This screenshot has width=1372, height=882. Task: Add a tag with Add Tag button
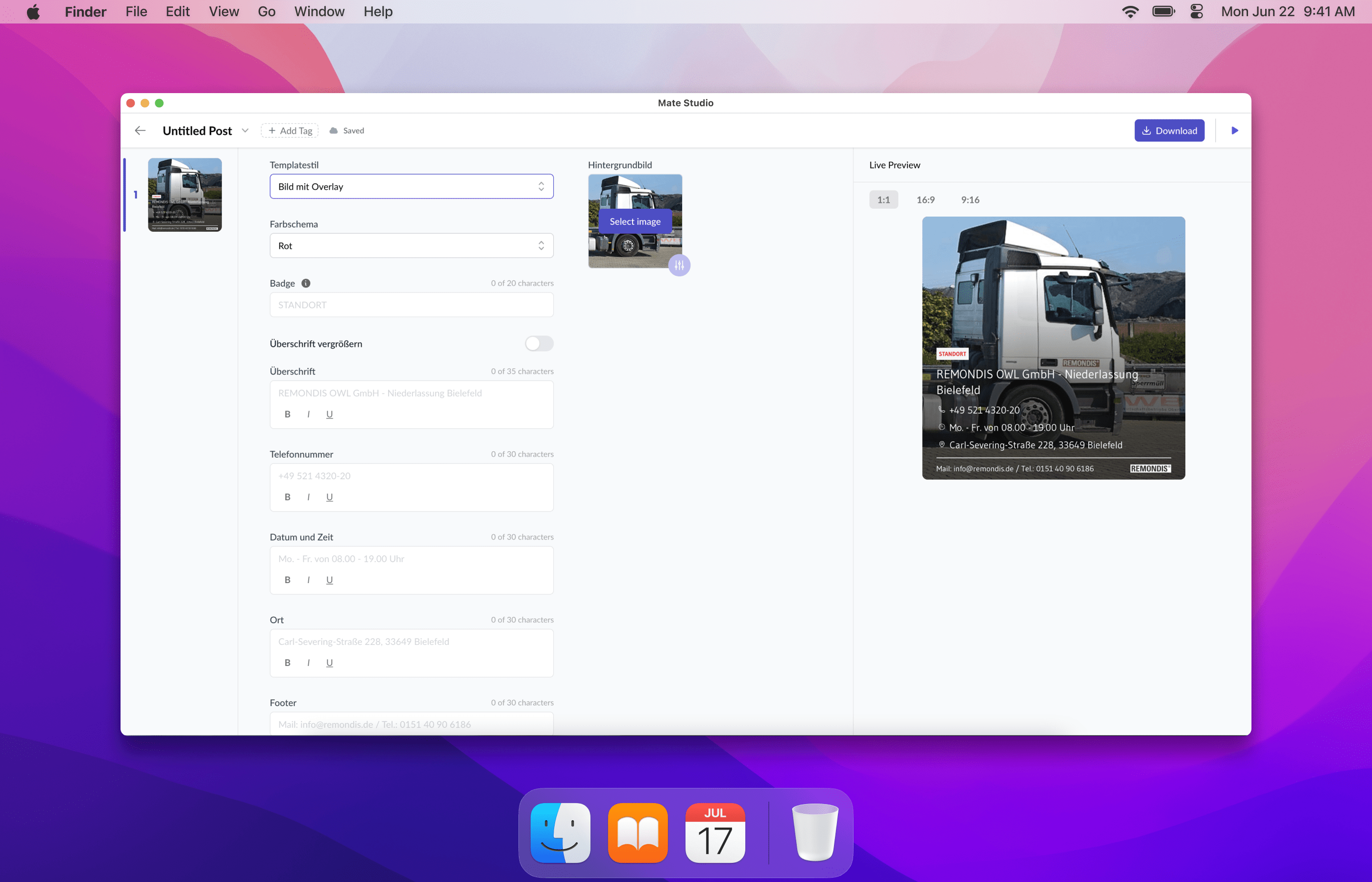click(x=290, y=130)
